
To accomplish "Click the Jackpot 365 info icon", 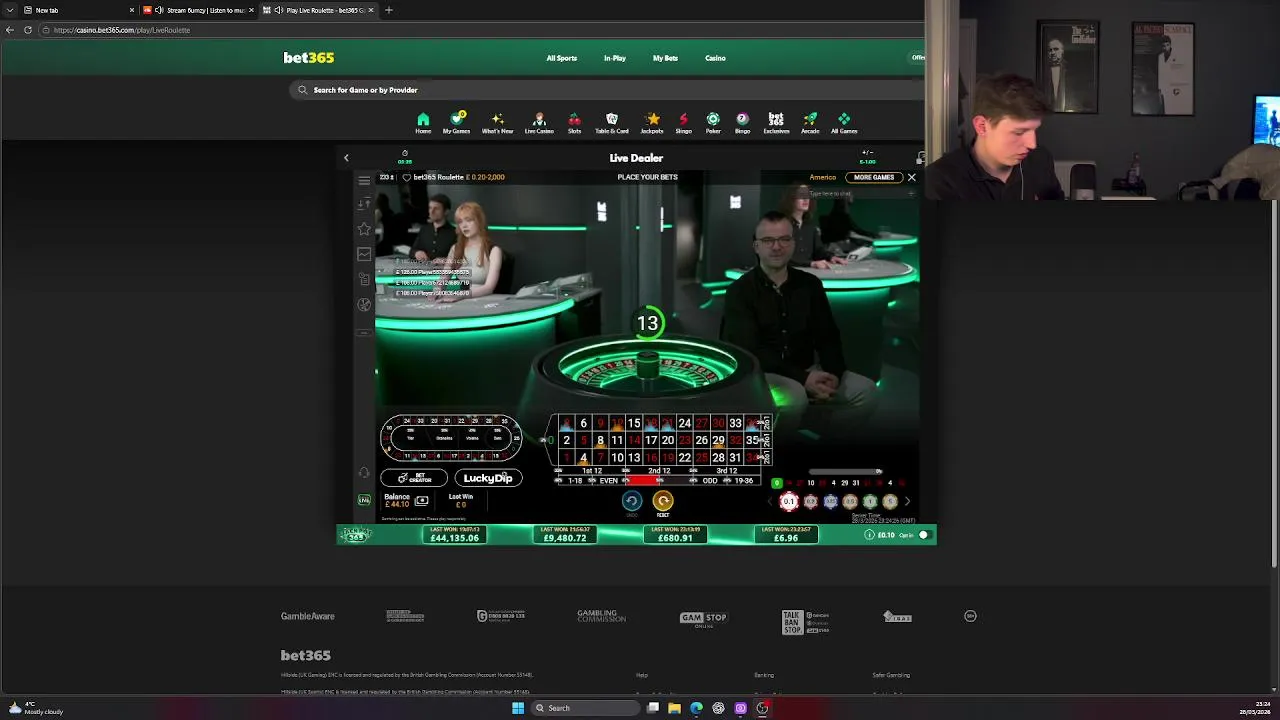I will point(869,535).
